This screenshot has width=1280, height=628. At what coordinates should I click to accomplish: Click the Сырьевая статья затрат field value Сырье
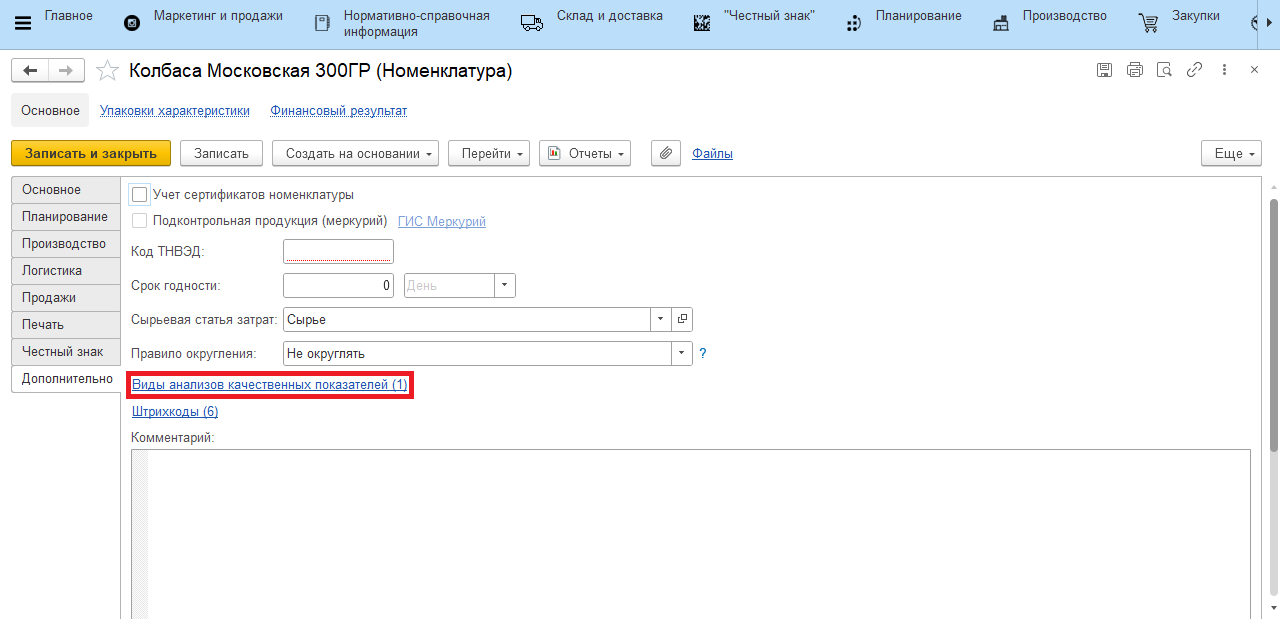pos(467,319)
